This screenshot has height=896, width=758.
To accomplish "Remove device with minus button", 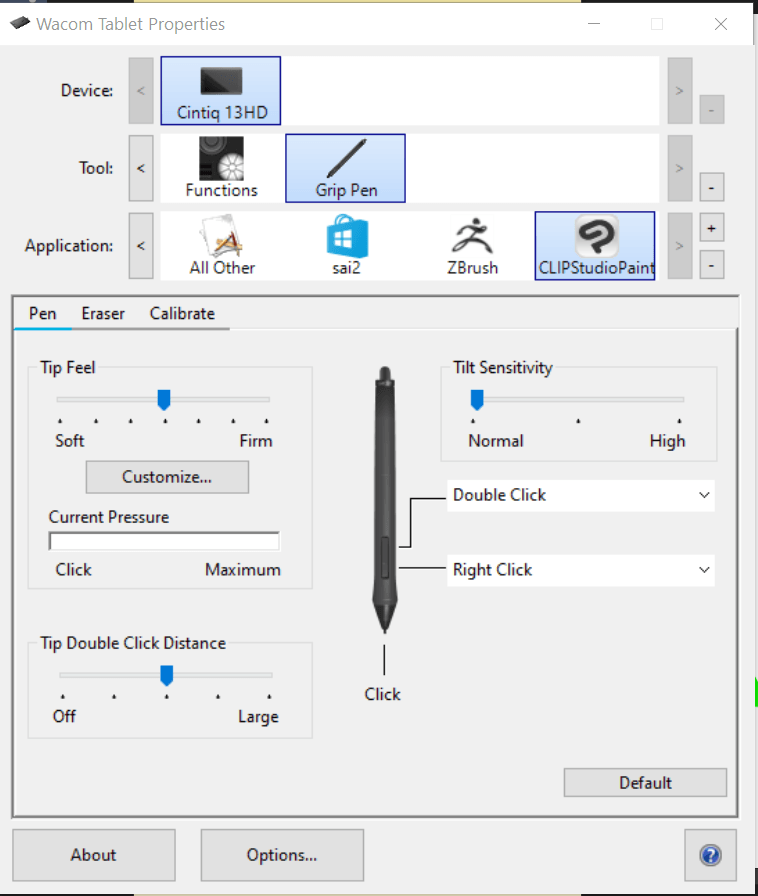I will (712, 110).
